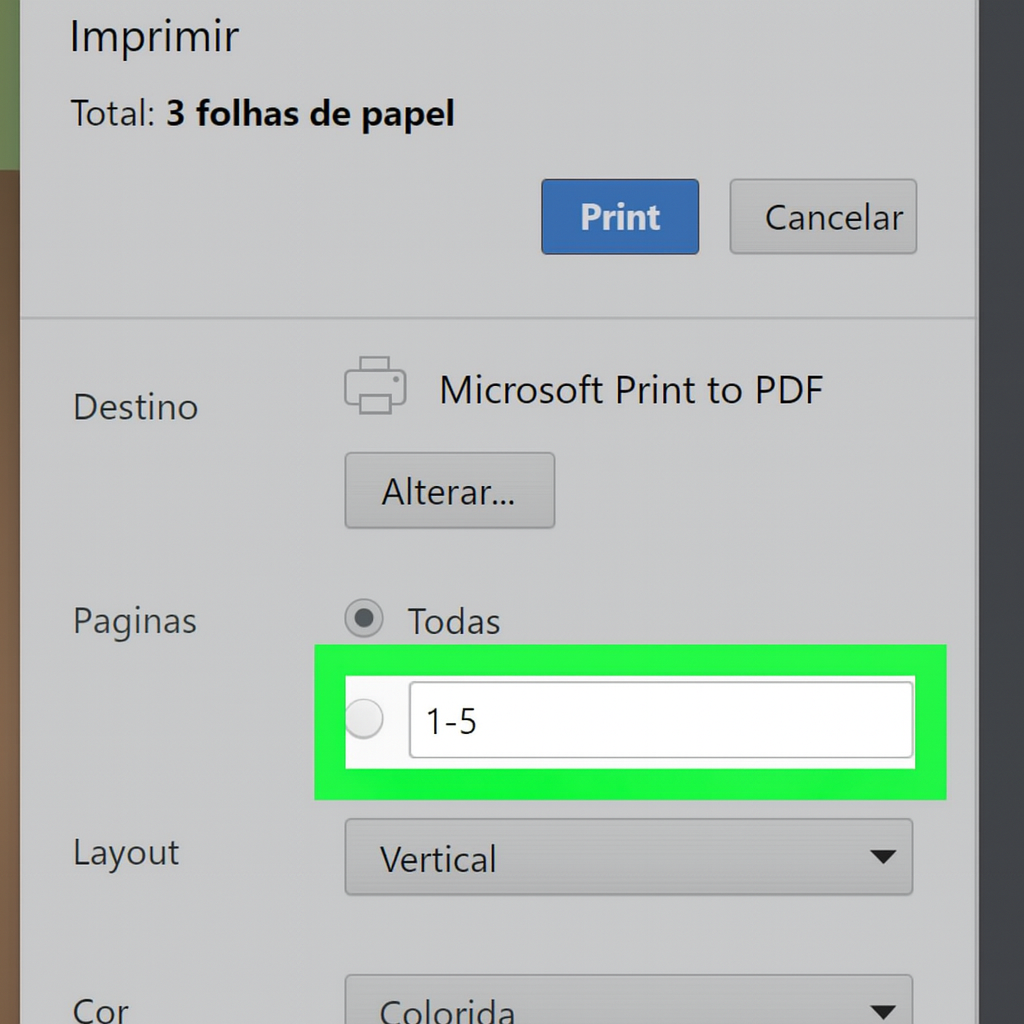Viewport: 1024px width, 1024px height.
Task: Open the Layout dropdown showing Vertical
Action: pos(628,857)
